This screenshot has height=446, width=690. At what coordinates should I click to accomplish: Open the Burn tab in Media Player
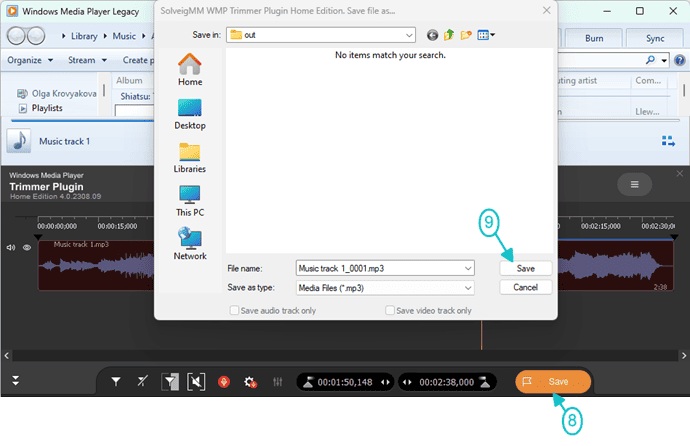(594, 38)
